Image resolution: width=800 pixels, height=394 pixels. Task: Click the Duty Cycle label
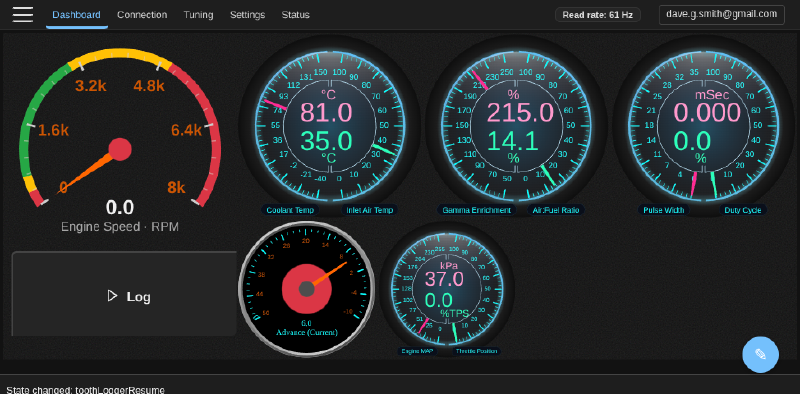coord(743,210)
